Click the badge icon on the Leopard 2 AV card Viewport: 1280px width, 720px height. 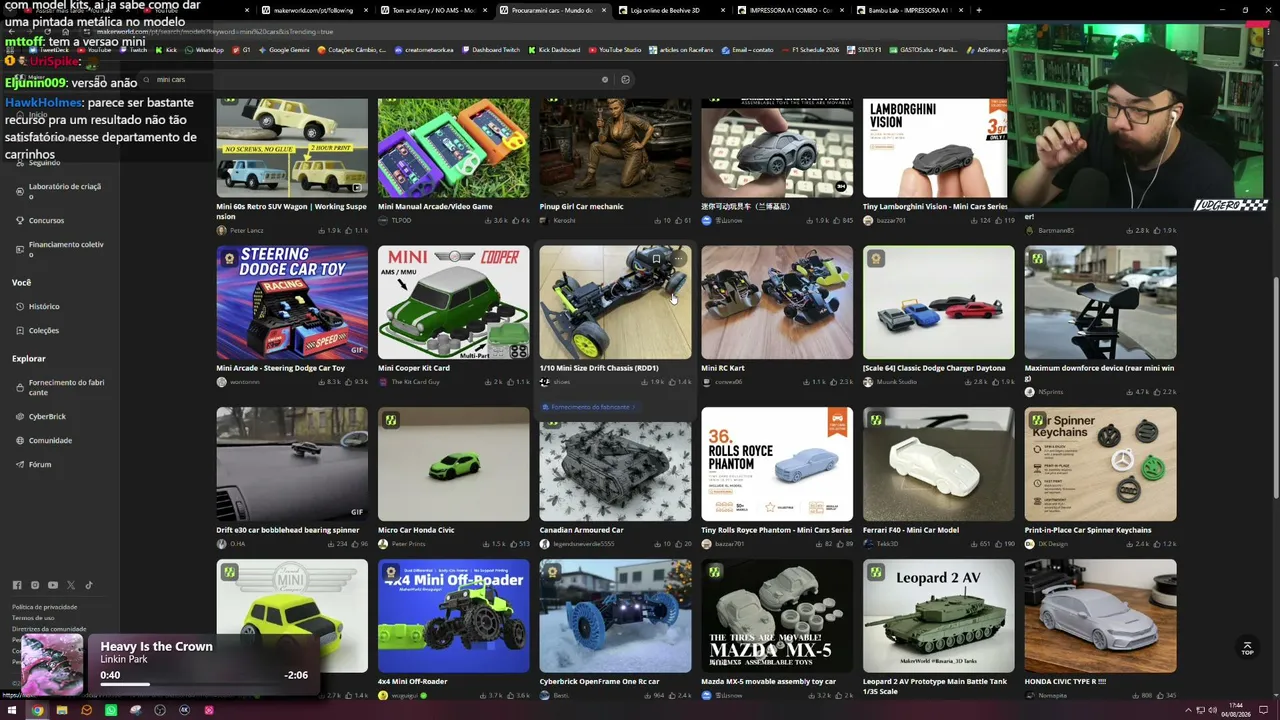coord(876,572)
